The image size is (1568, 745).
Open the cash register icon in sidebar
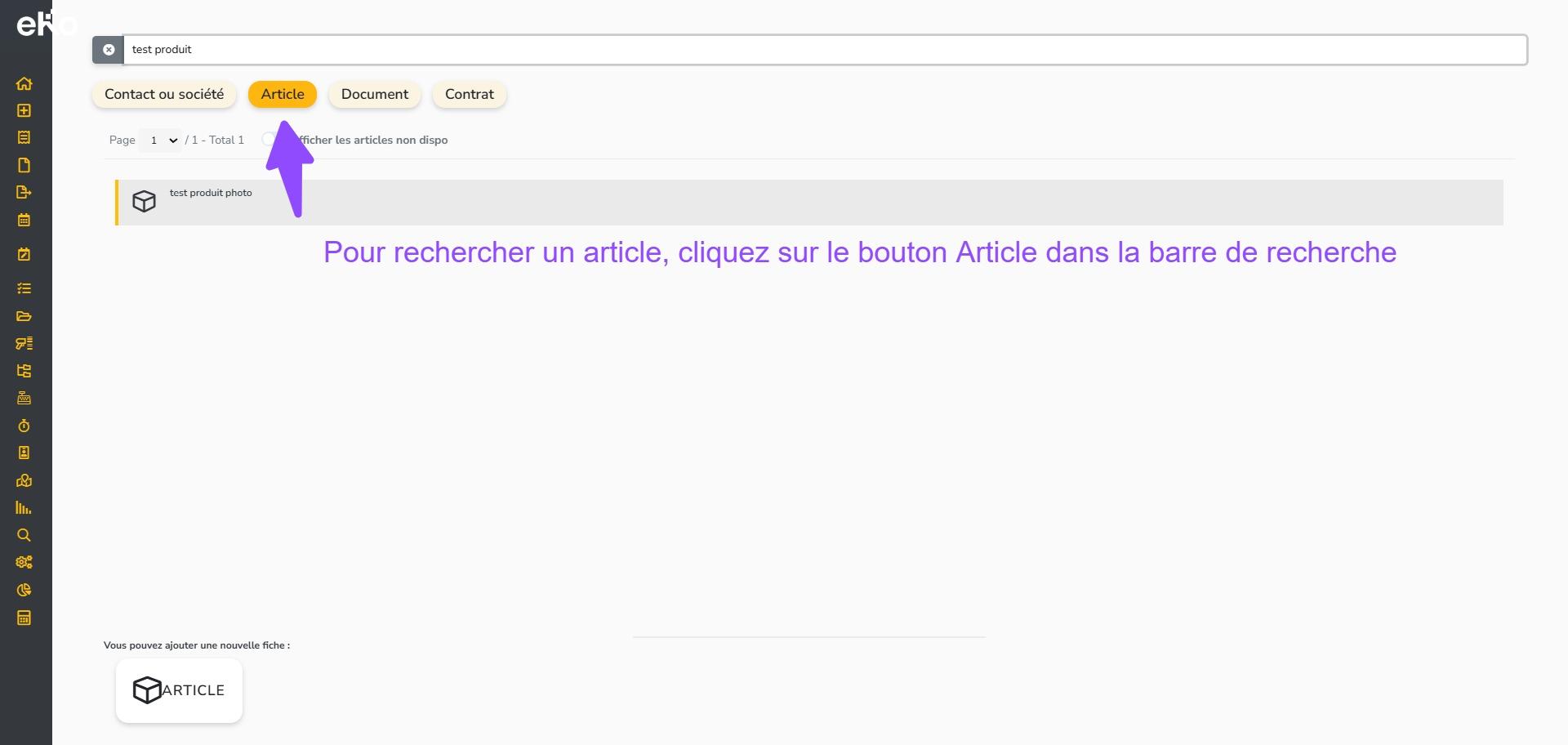(x=24, y=398)
